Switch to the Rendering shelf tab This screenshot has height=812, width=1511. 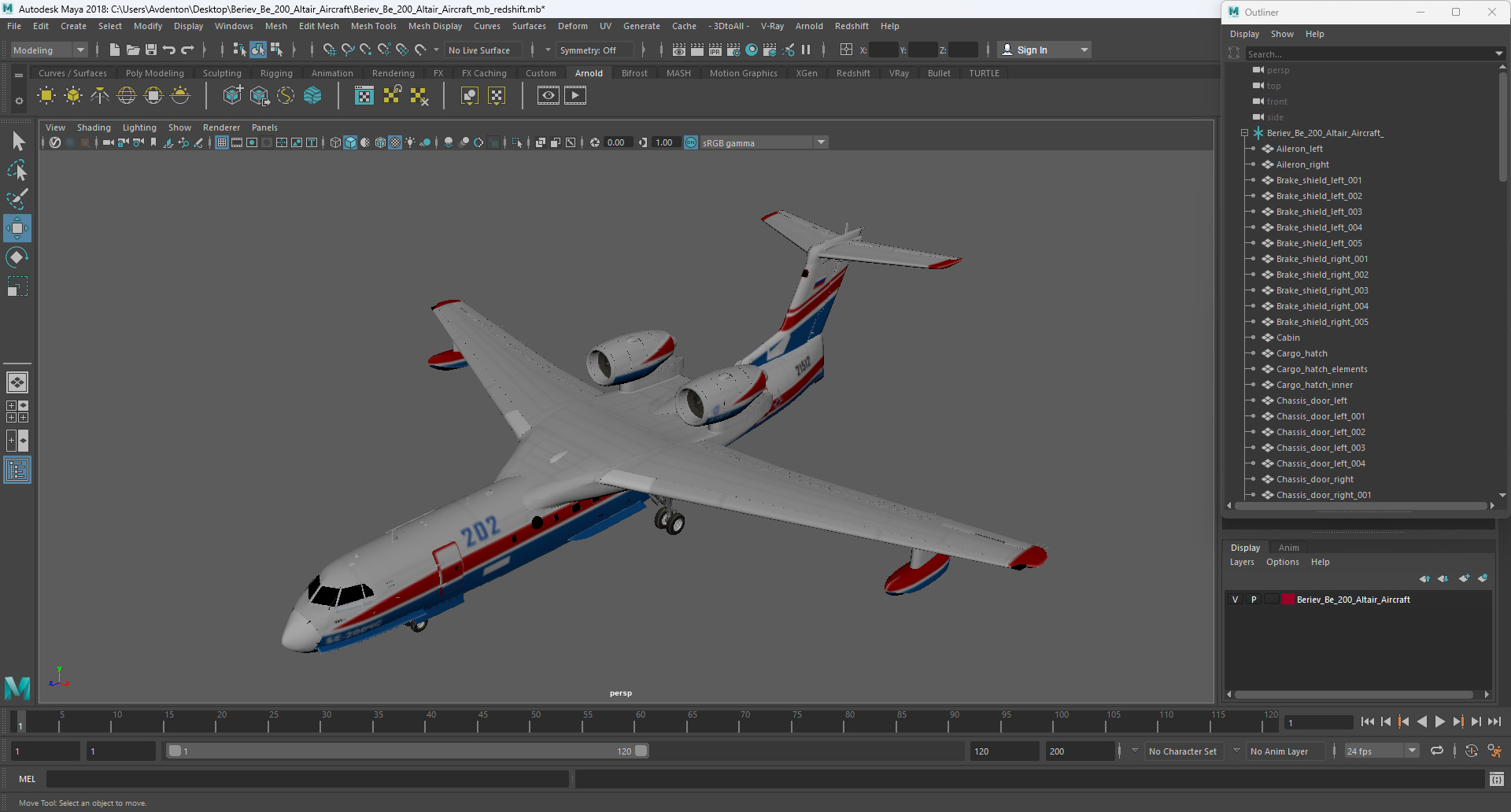click(393, 73)
